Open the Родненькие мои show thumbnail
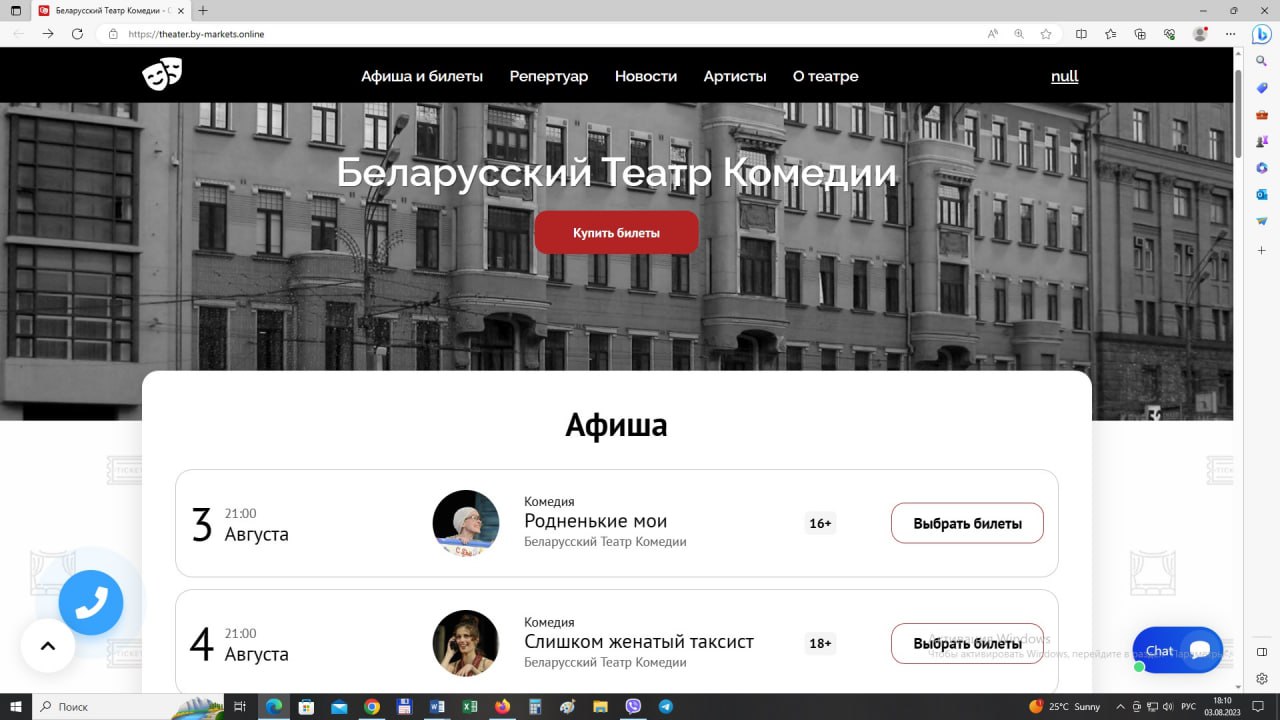 (x=466, y=523)
